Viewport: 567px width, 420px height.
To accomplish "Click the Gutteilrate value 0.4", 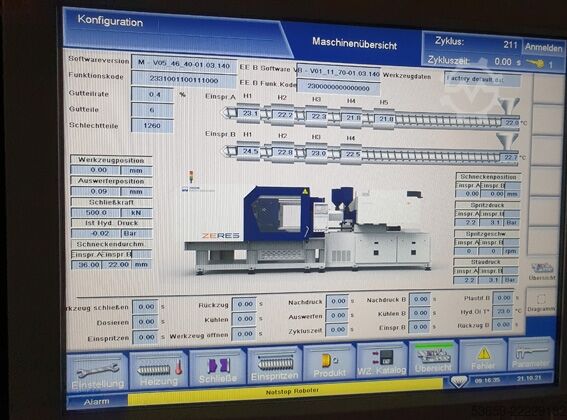I will [x=152, y=94].
